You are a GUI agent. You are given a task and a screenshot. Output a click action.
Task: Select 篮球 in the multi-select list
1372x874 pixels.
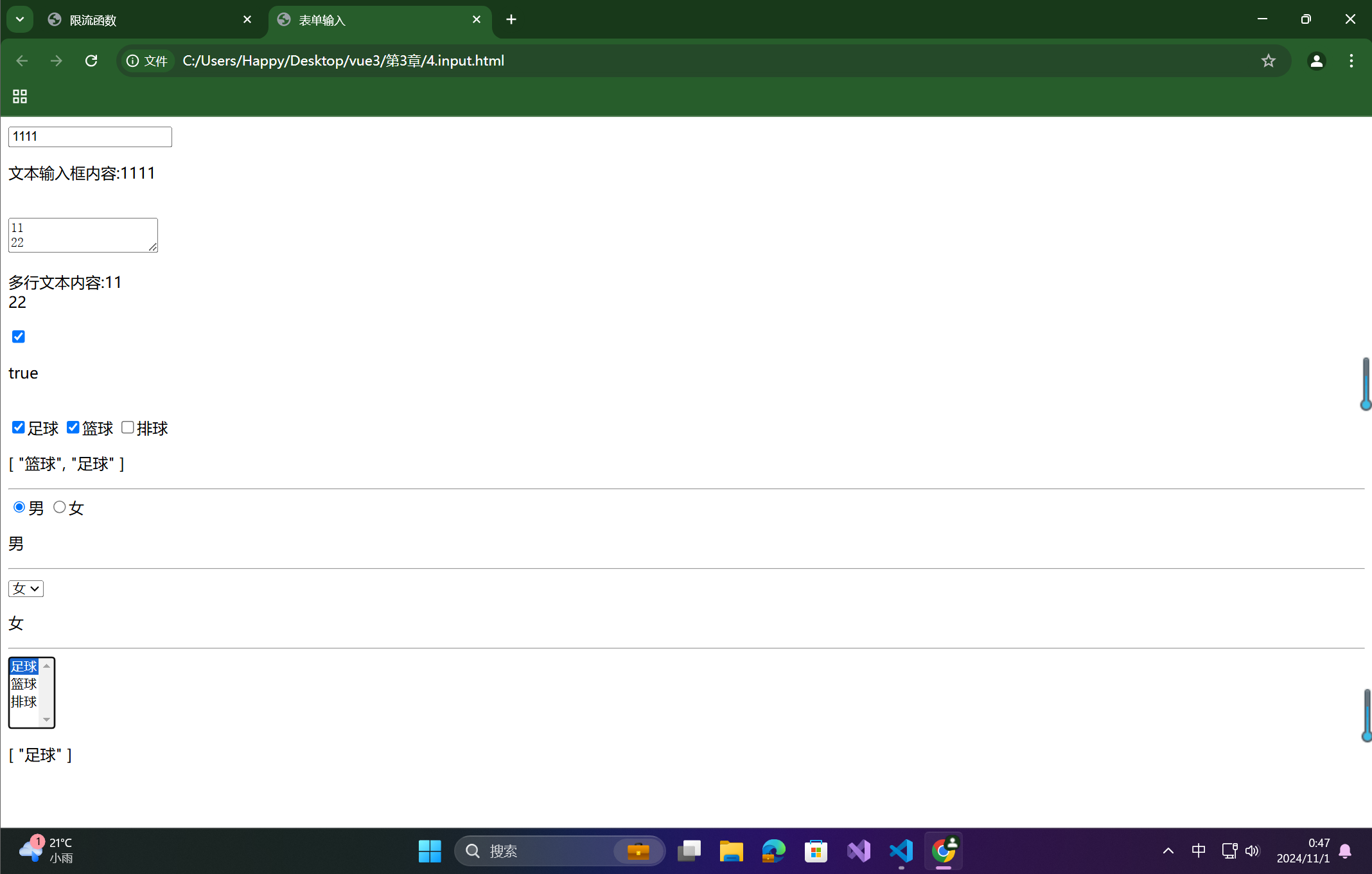tap(24, 684)
